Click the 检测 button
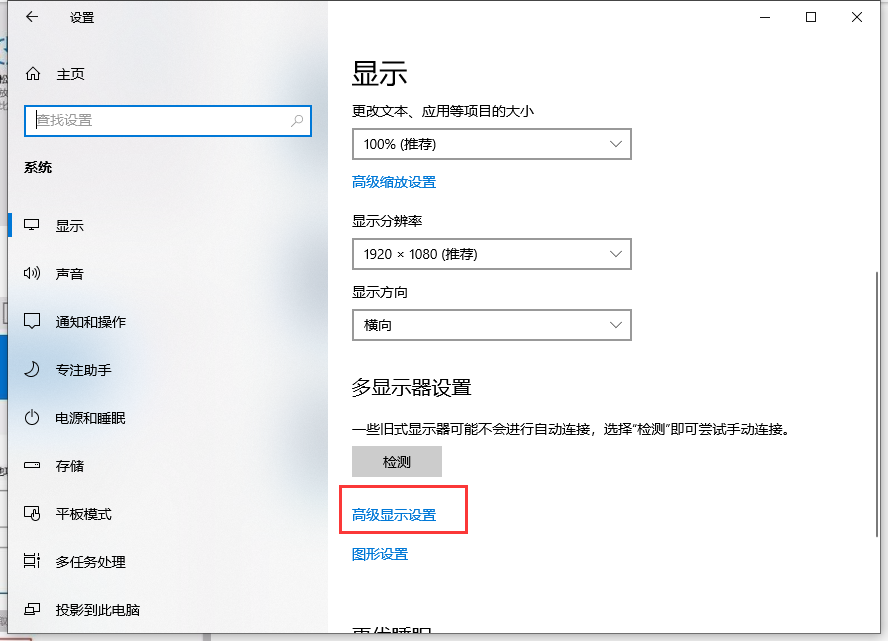This screenshot has width=888, height=641. [396, 461]
